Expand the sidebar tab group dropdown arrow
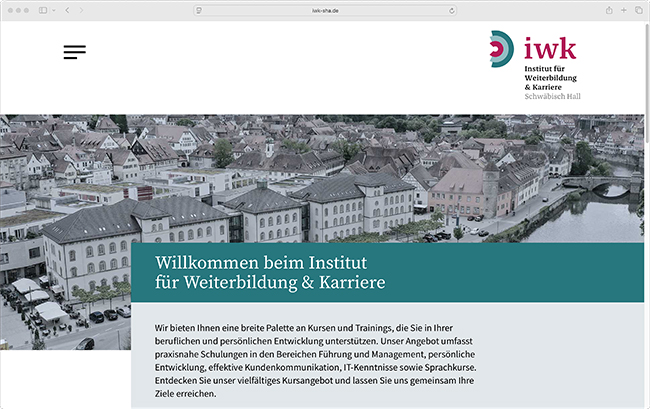650x409 pixels. click(x=54, y=10)
